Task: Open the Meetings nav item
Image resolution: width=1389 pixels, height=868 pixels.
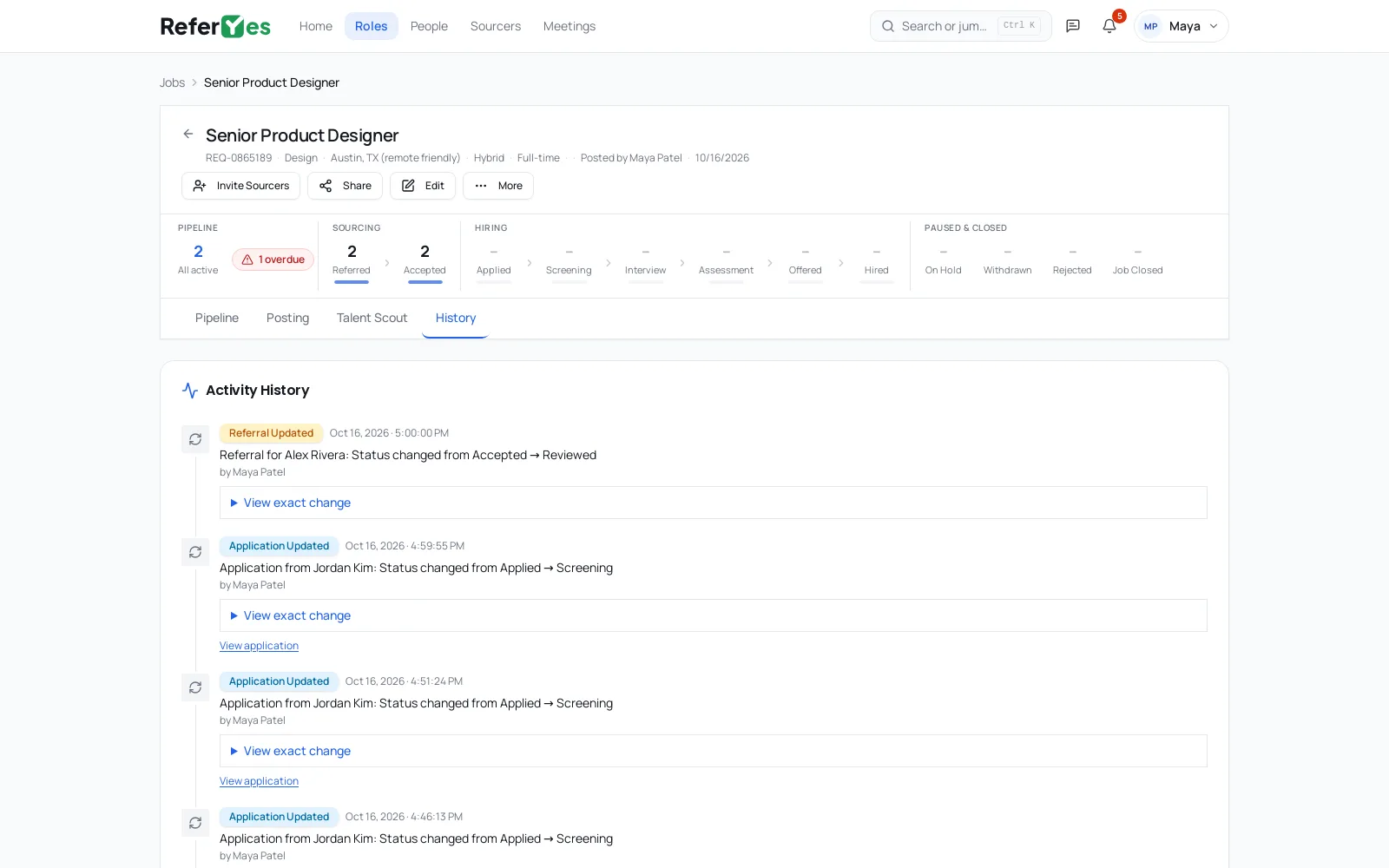Action: point(569,26)
